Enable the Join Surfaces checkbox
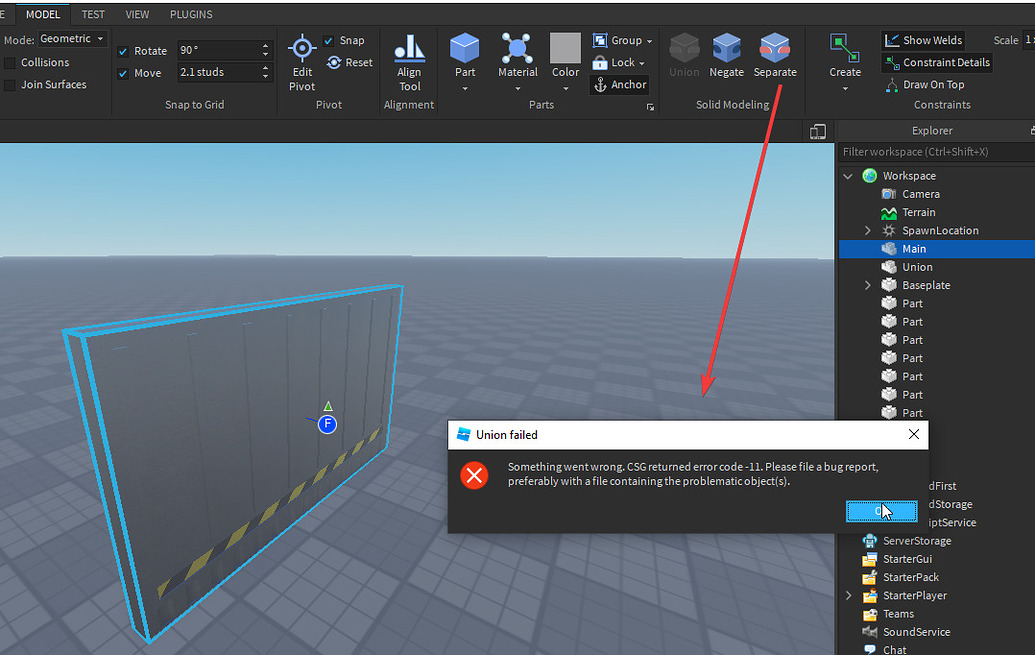This screenshot has width=1035, height=655. coord(10,85)
